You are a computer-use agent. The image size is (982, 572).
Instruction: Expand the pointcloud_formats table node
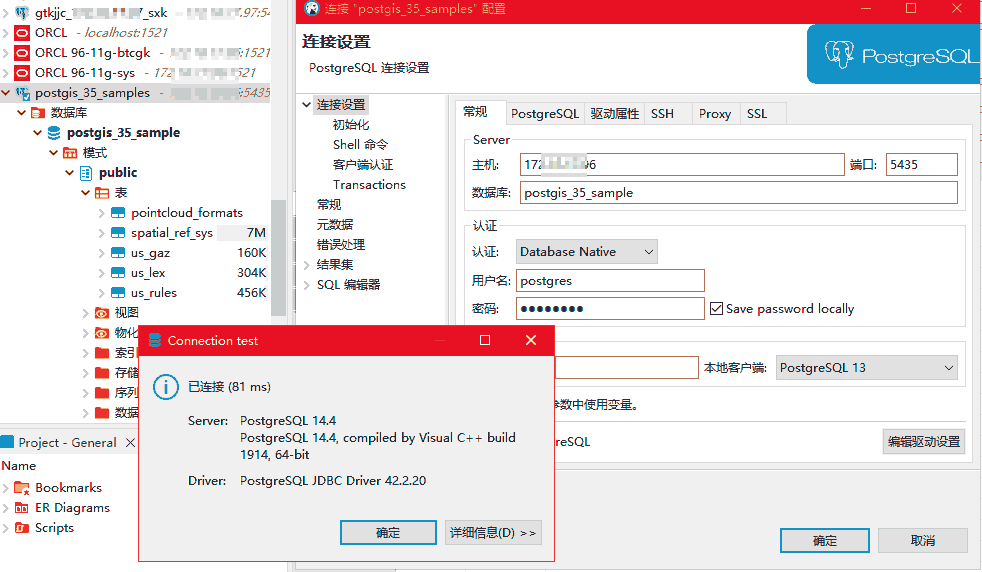(101, 213)
